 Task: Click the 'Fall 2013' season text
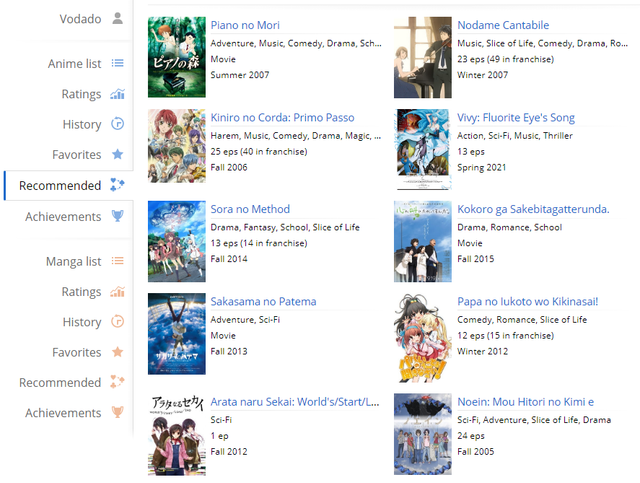tap(229, 352)
